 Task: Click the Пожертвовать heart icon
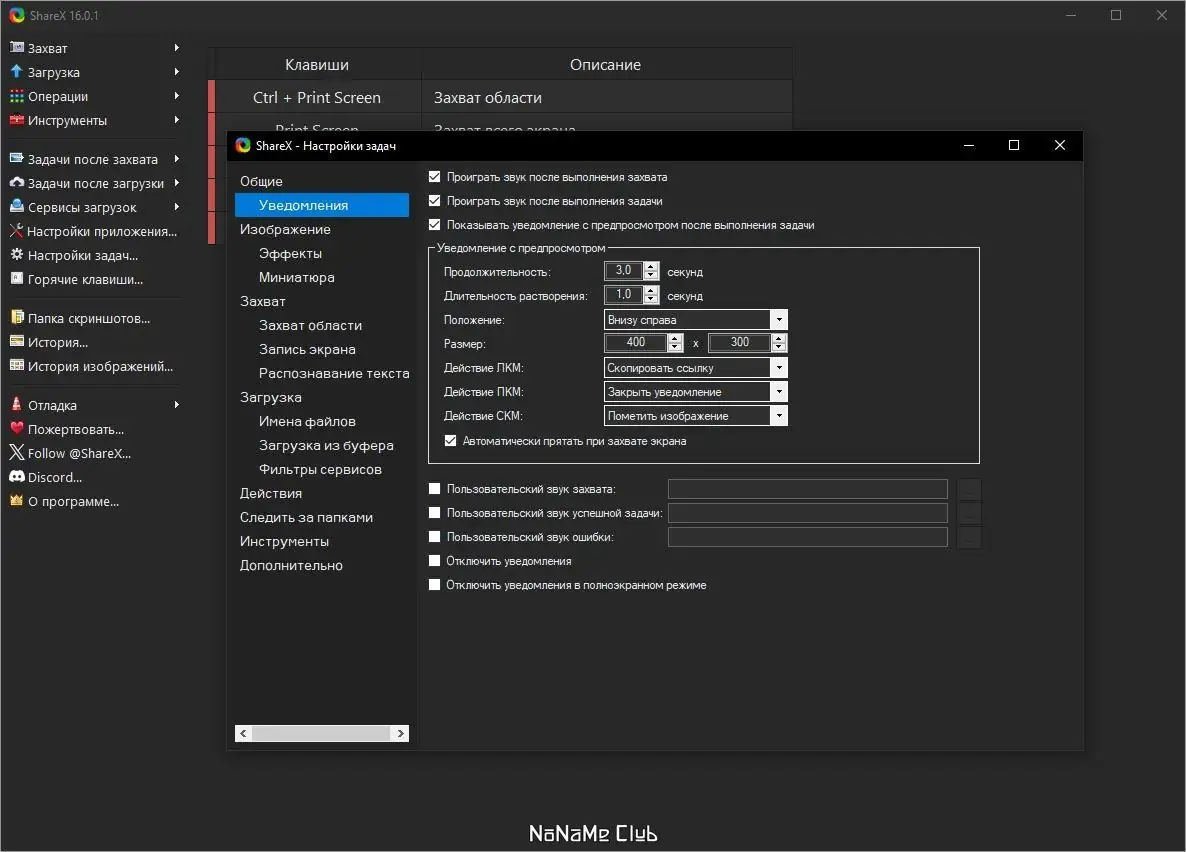click(x=17, y=428)
